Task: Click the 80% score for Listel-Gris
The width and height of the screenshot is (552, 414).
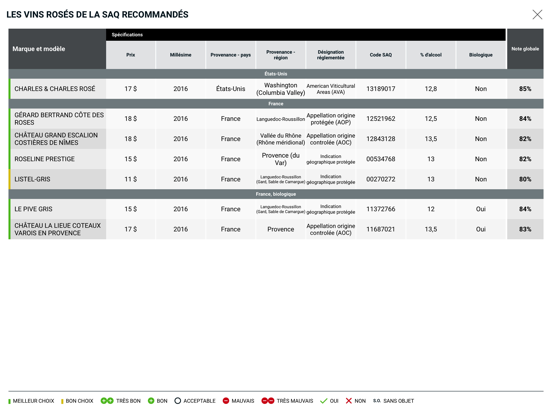Action: coord(525,179)
